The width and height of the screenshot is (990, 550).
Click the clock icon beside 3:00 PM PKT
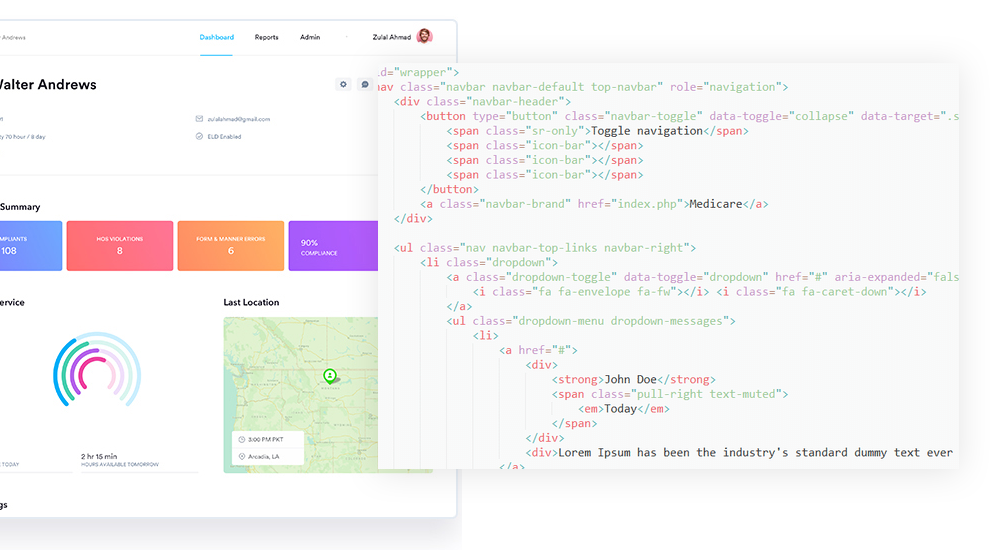click(242, 439)
